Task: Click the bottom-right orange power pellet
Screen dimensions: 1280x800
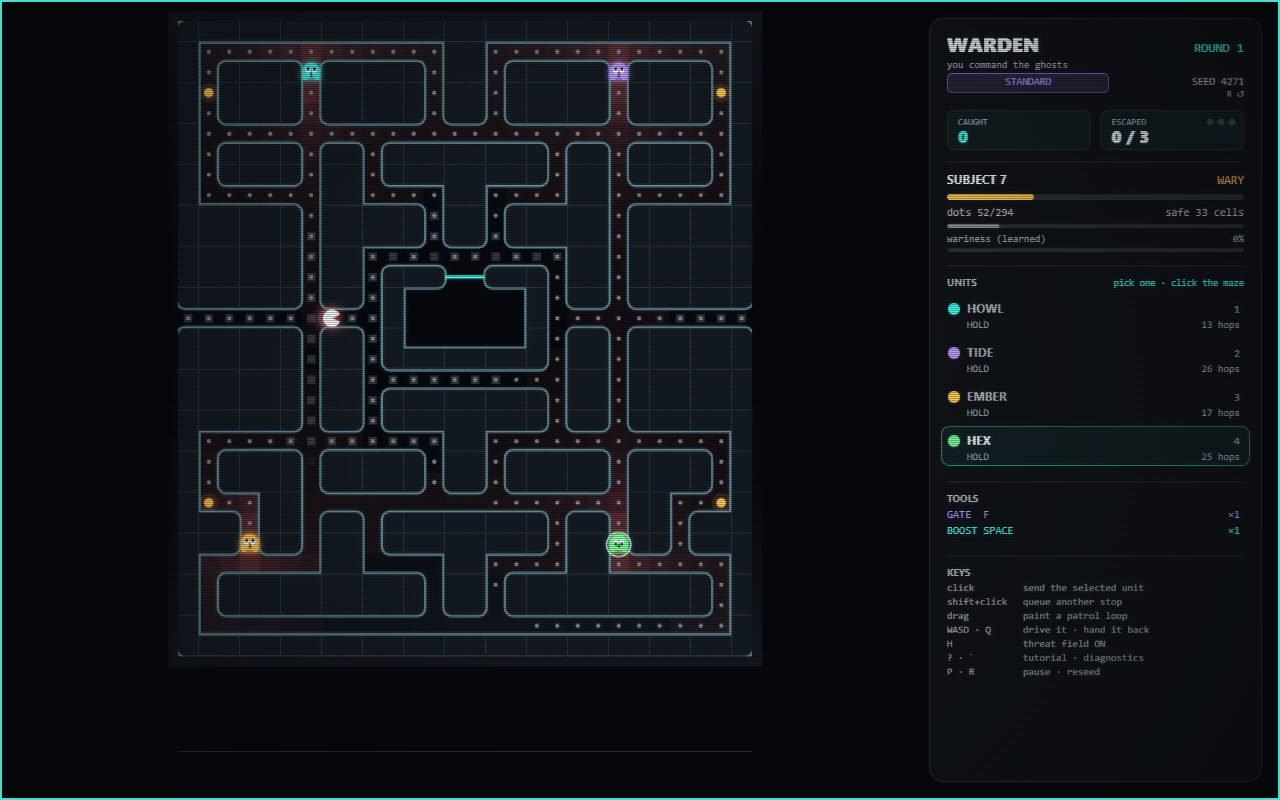Action: [x=721, y=502]
